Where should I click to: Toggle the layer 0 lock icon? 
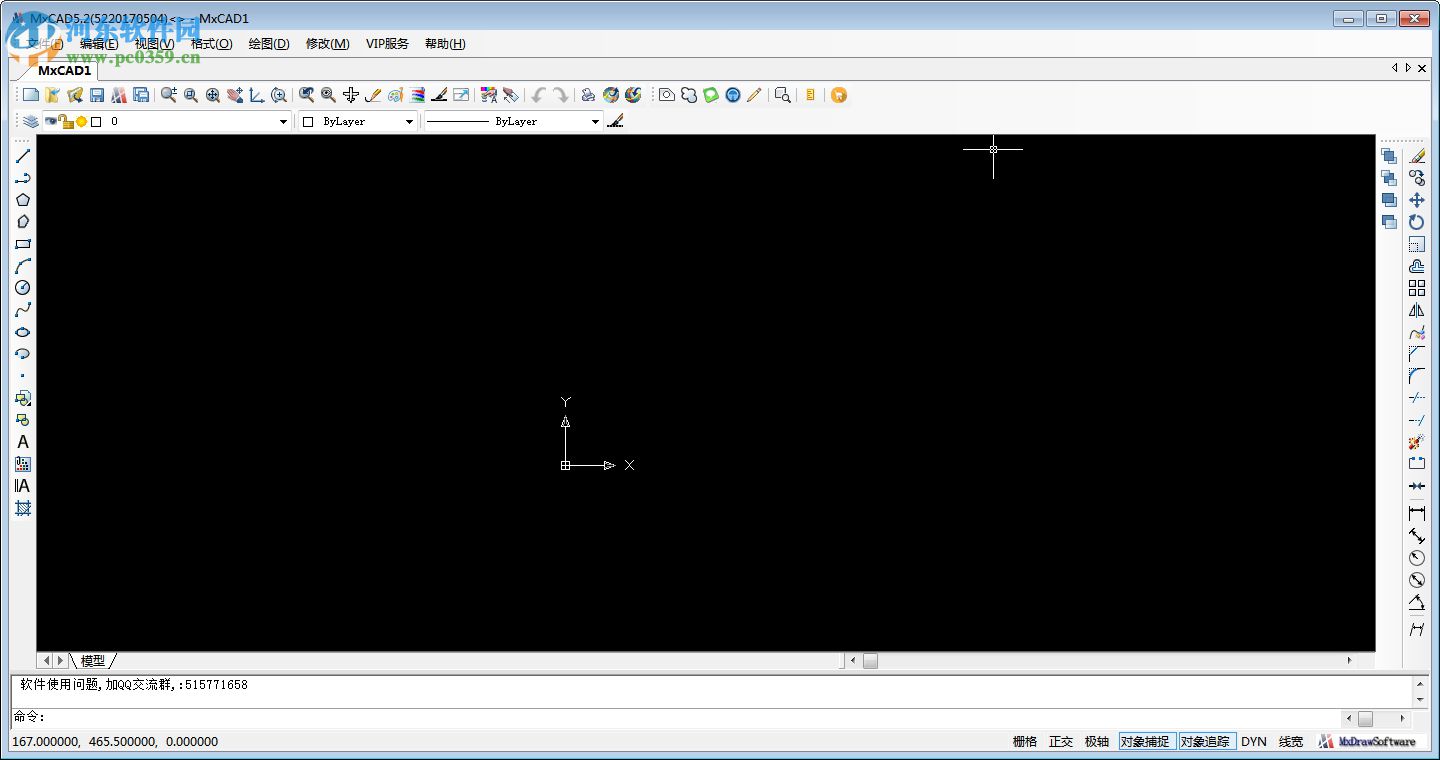tap(65, 121)
